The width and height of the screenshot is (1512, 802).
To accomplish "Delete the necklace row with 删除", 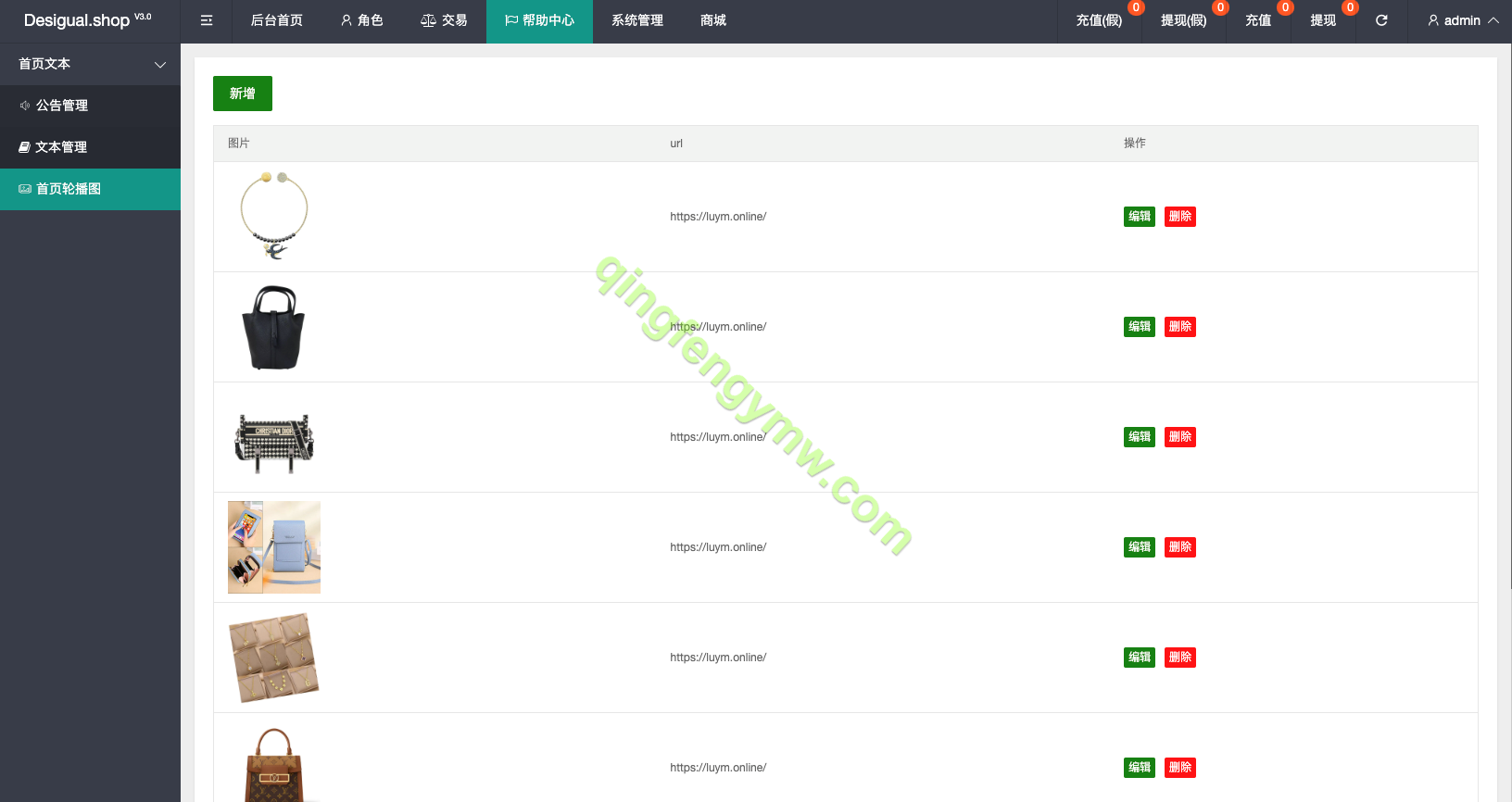I will point(1180,217).
